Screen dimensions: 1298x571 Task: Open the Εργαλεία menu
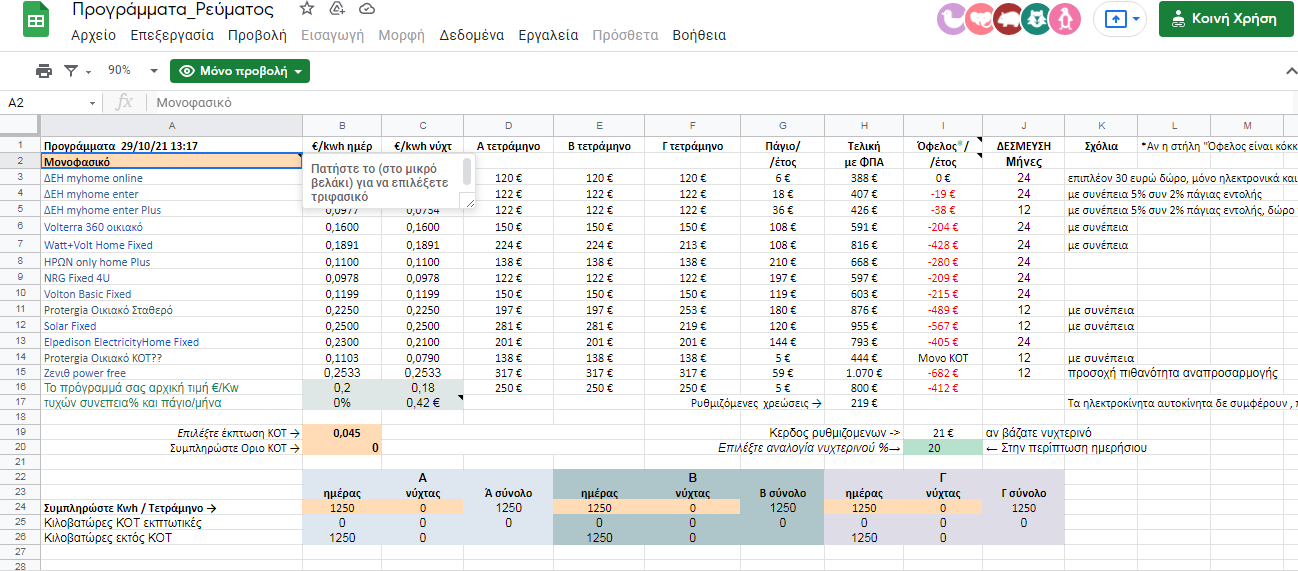coord(548,35)
